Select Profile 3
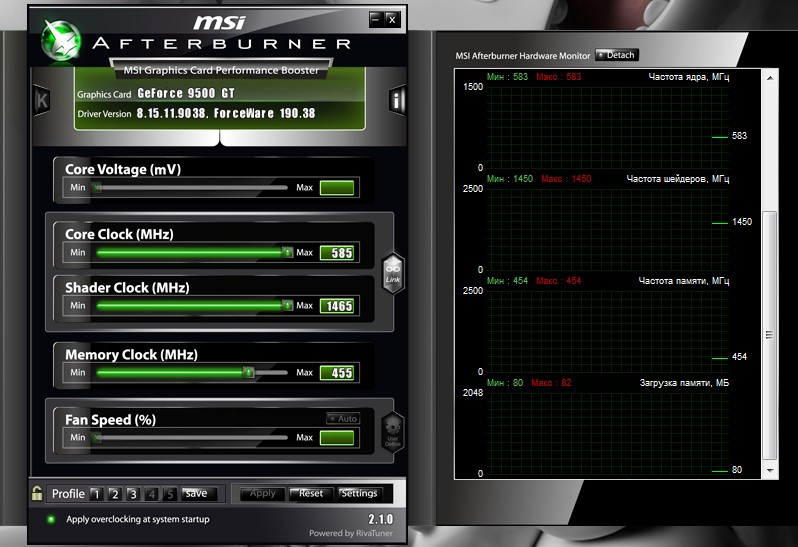Screen dimensions: 798x547 pos(133,494)
